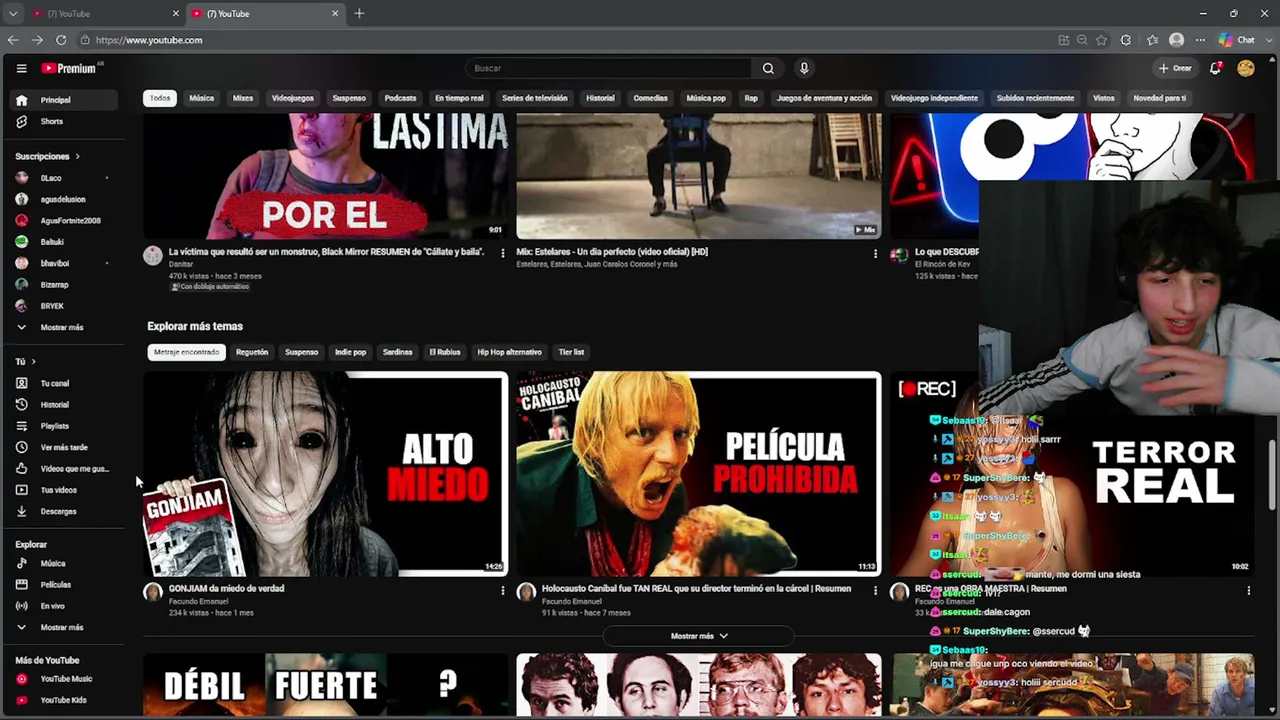Screen dimensions: 1280x720
Task: Select Reguetón topic chip
Action: [252, 352]
